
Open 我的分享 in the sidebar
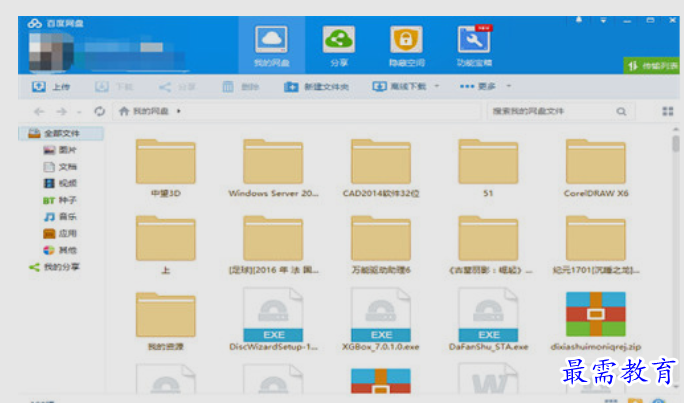click(x=55, y=267)
